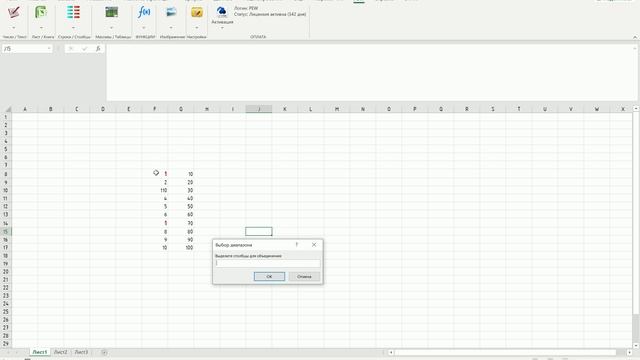
Task: Expand the Активация dropdown arrow
Action: click(222, 28)
